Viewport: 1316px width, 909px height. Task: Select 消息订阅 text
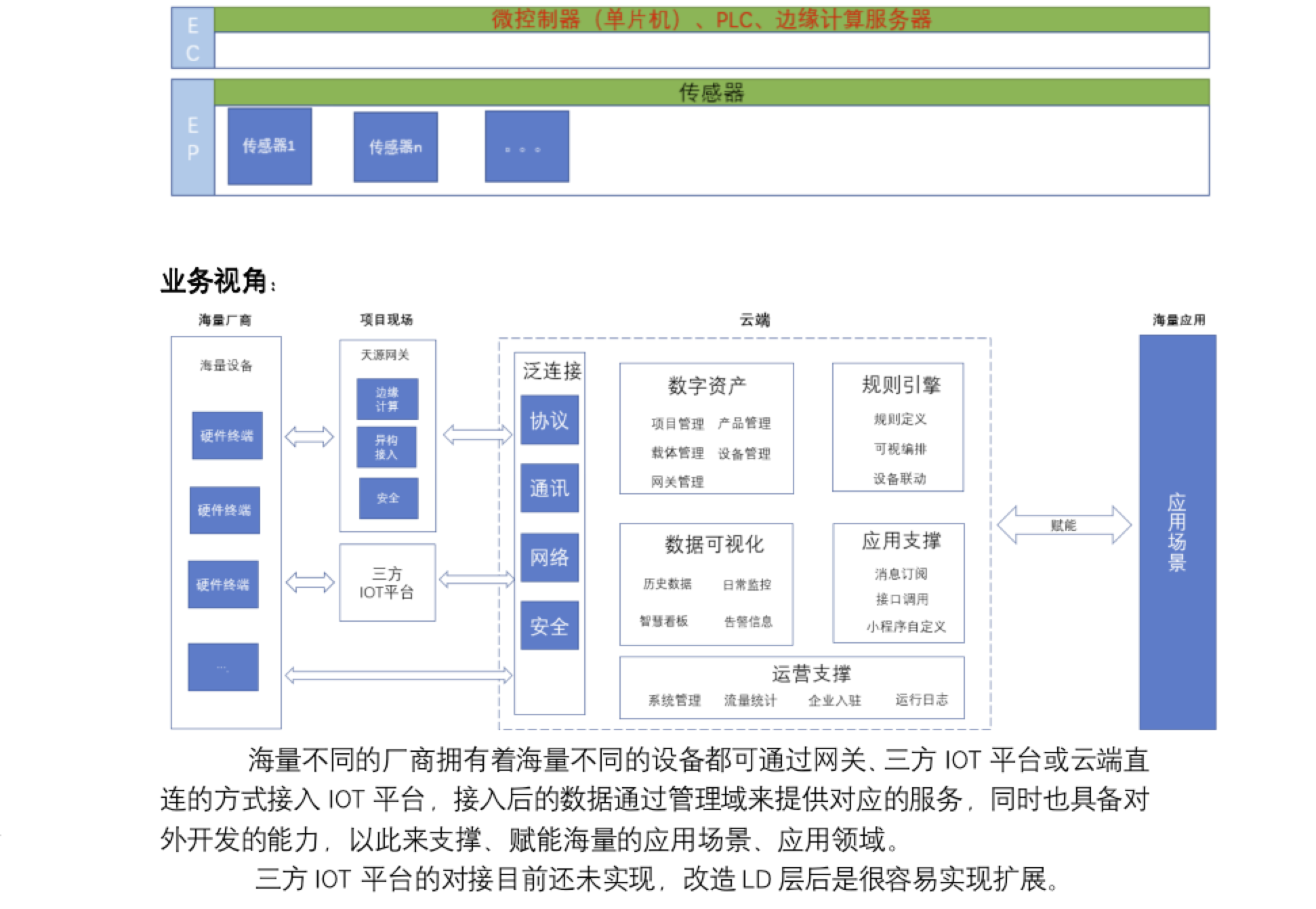(901, 574)
